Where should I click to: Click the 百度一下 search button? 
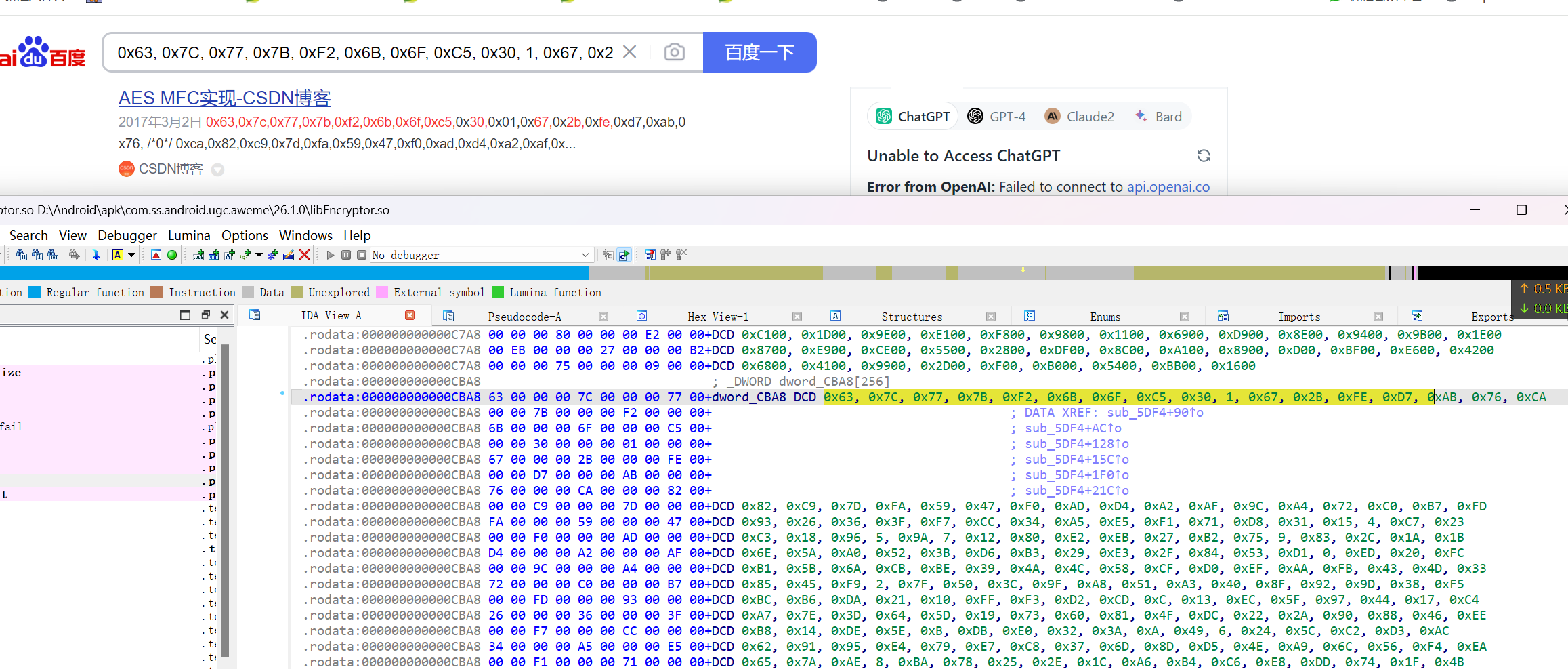pyautogui.click(x=759, y=52)
